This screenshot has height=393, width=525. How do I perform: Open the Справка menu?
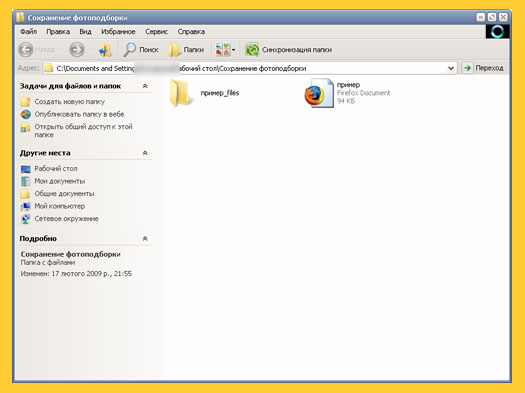click(x=191, y=31)
